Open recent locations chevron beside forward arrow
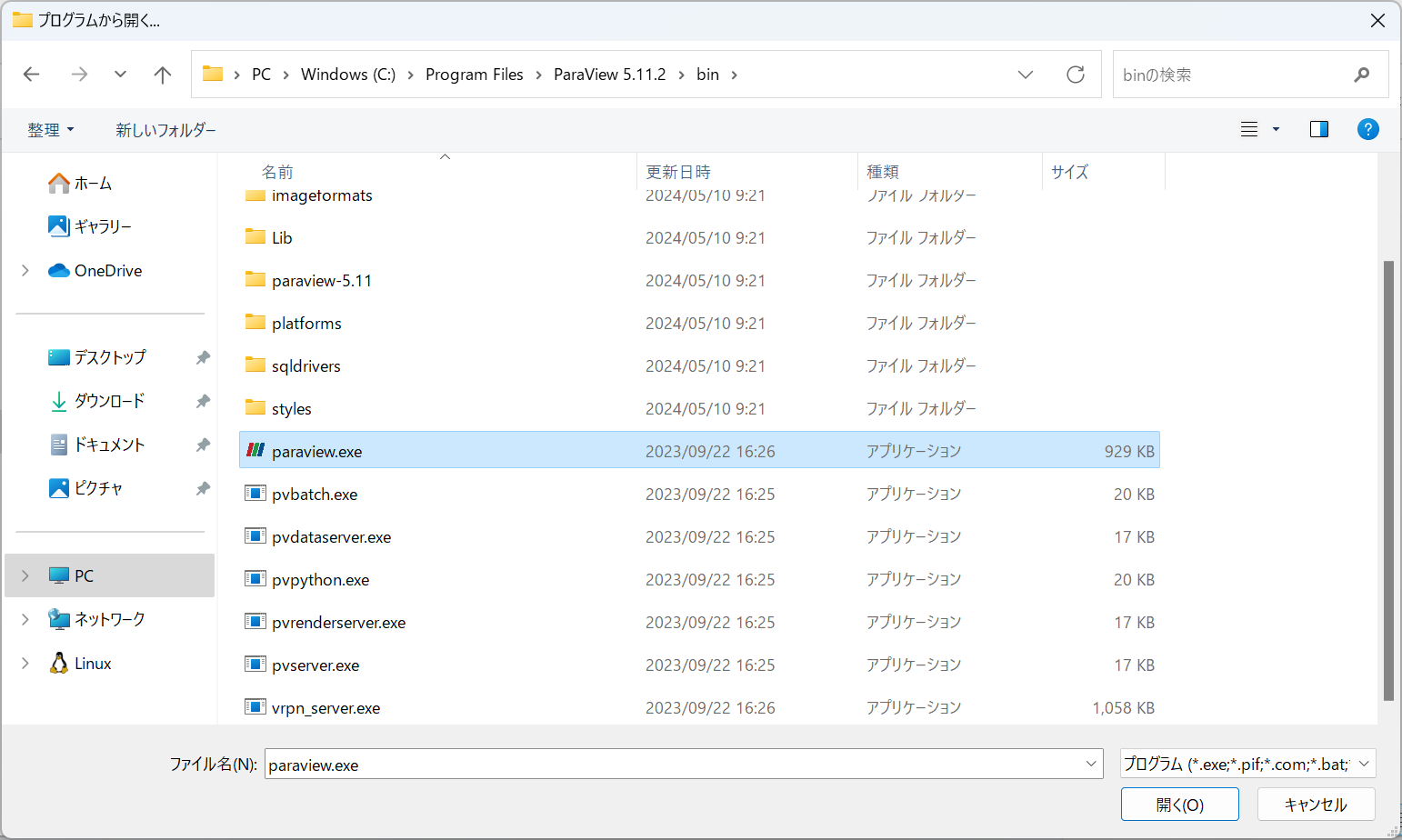 tap(120, 75)
